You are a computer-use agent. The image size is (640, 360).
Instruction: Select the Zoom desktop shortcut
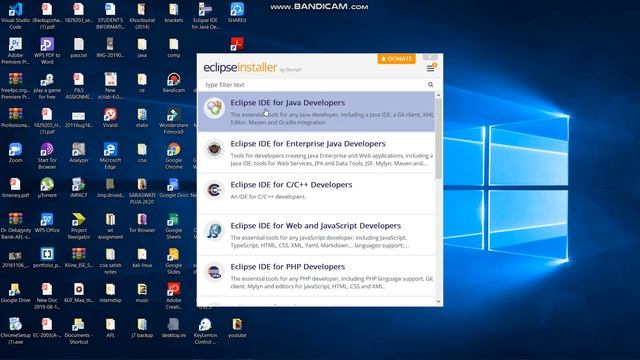coord(16,153)
